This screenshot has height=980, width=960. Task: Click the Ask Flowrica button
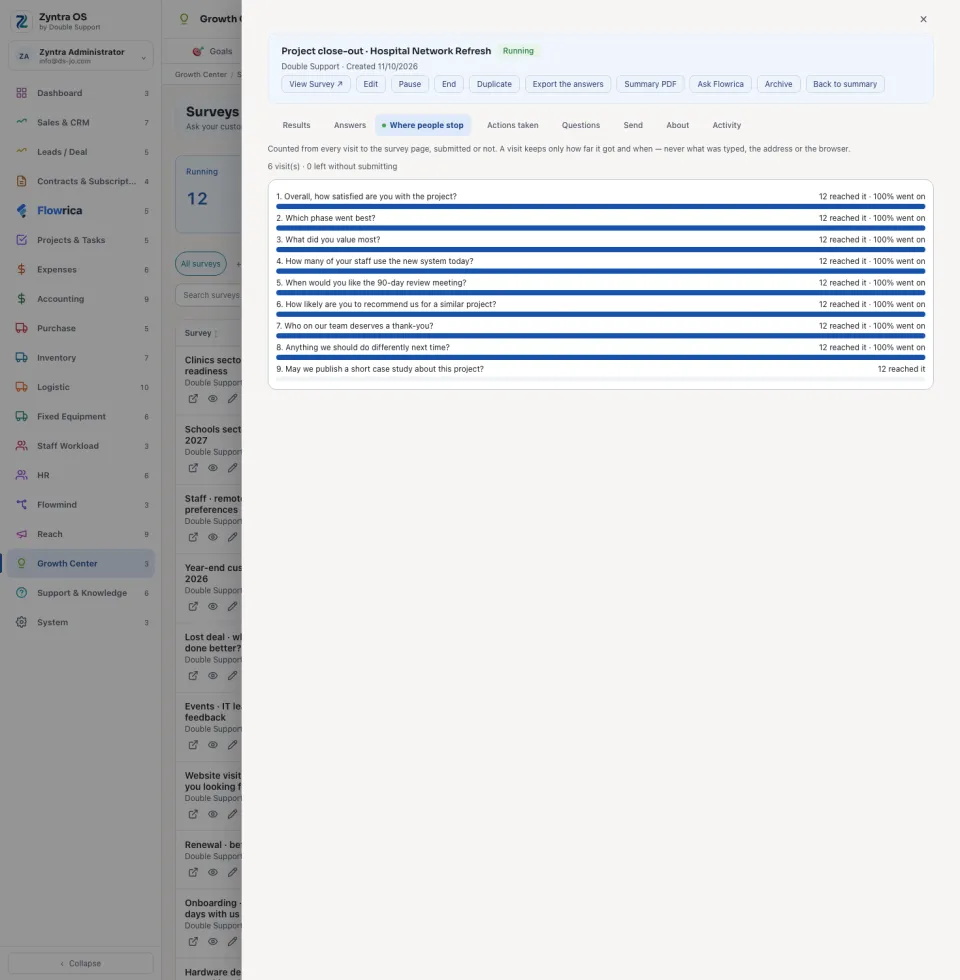click(721, 84)
